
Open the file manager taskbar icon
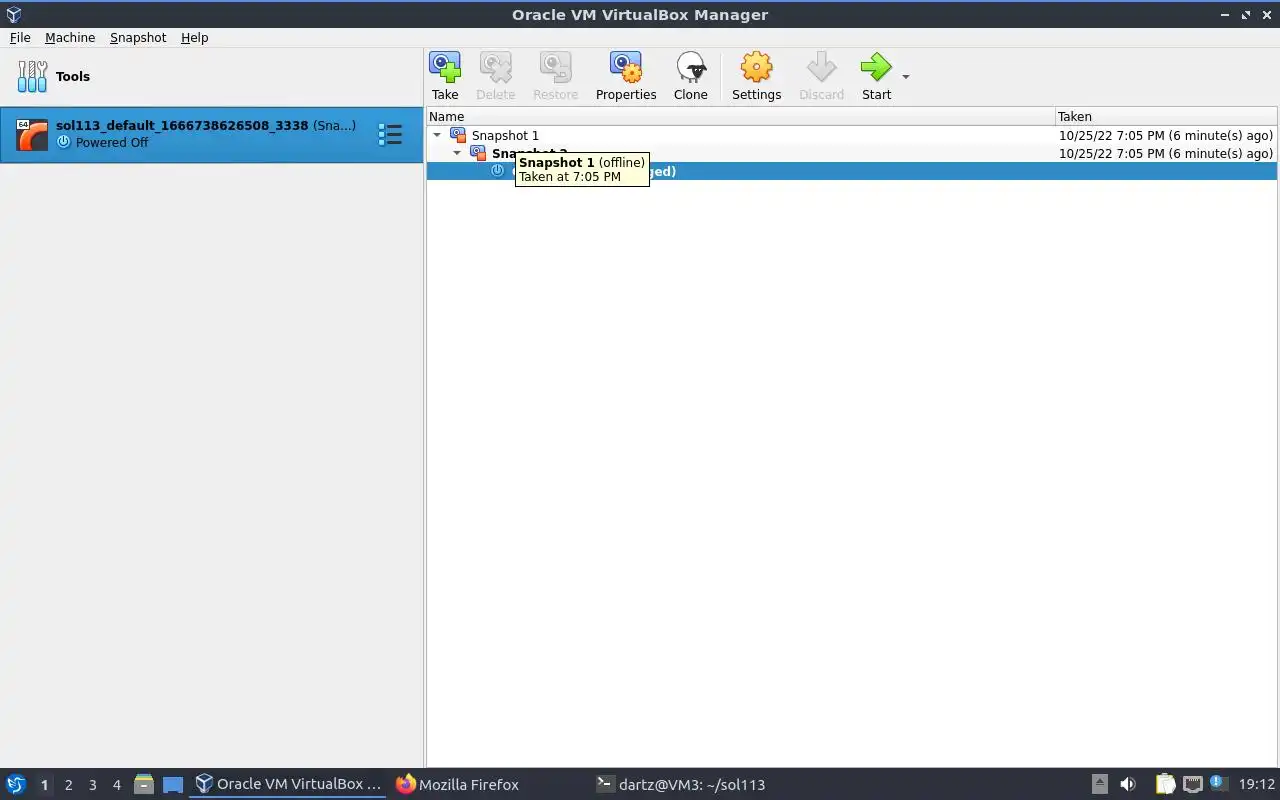click(x=144, y=784)
